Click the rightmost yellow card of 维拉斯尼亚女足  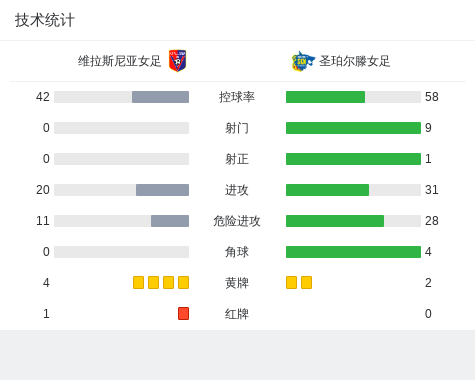tap(183, 282)
